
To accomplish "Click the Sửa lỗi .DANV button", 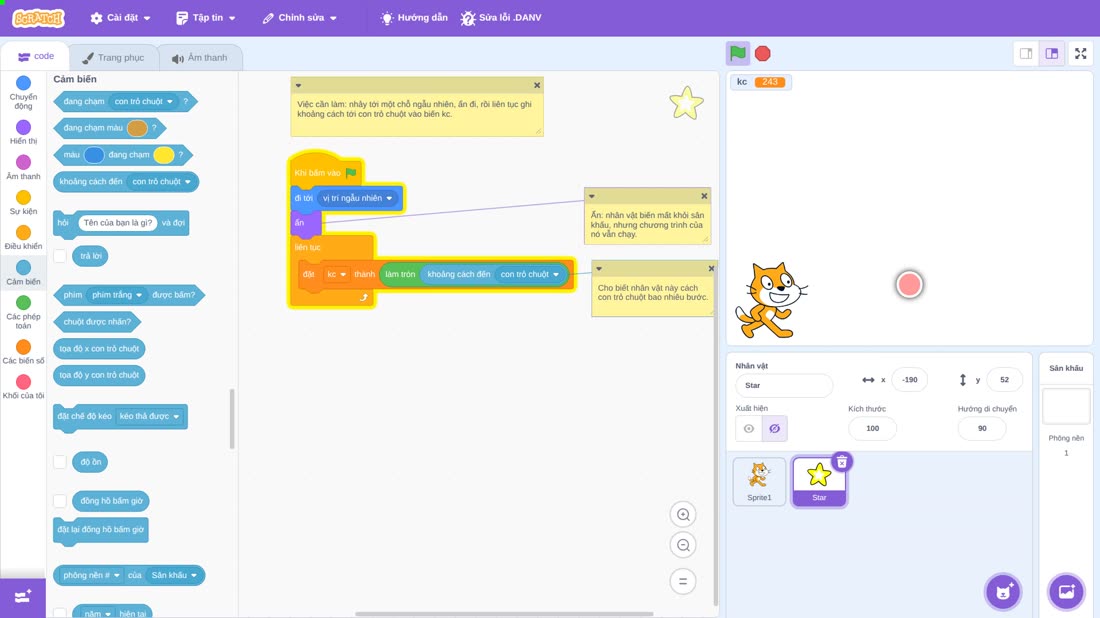I will pyautogui.click(x=501, y=18).
